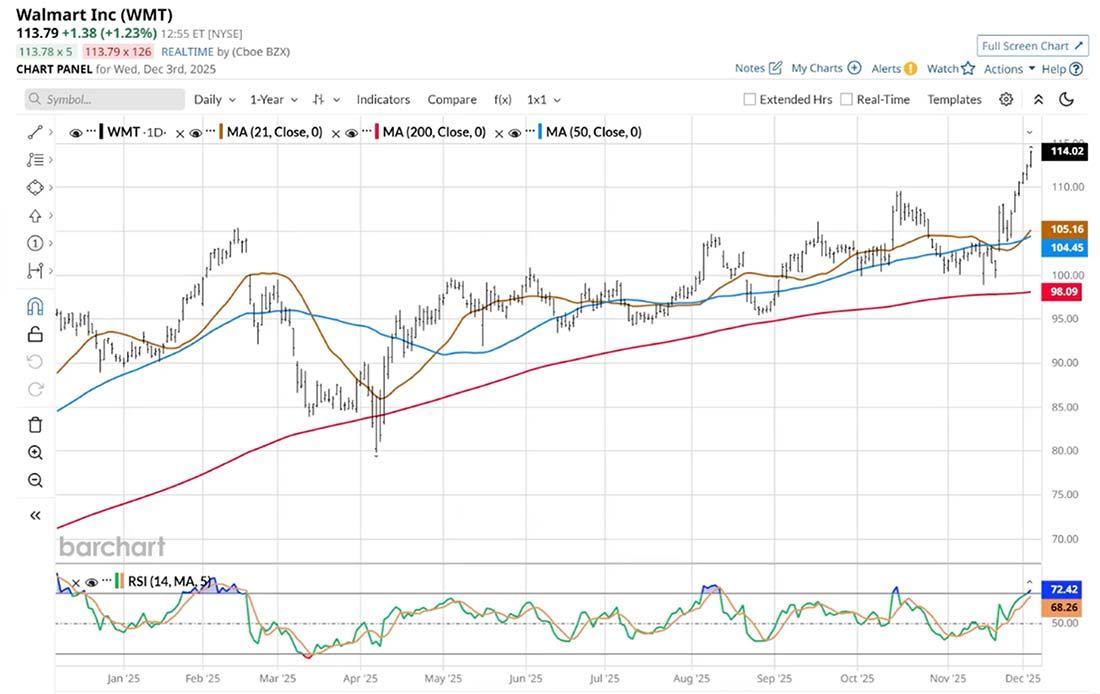Select the shapes drawing tool
Screen dimensions: 1100x694
(35, 187)
